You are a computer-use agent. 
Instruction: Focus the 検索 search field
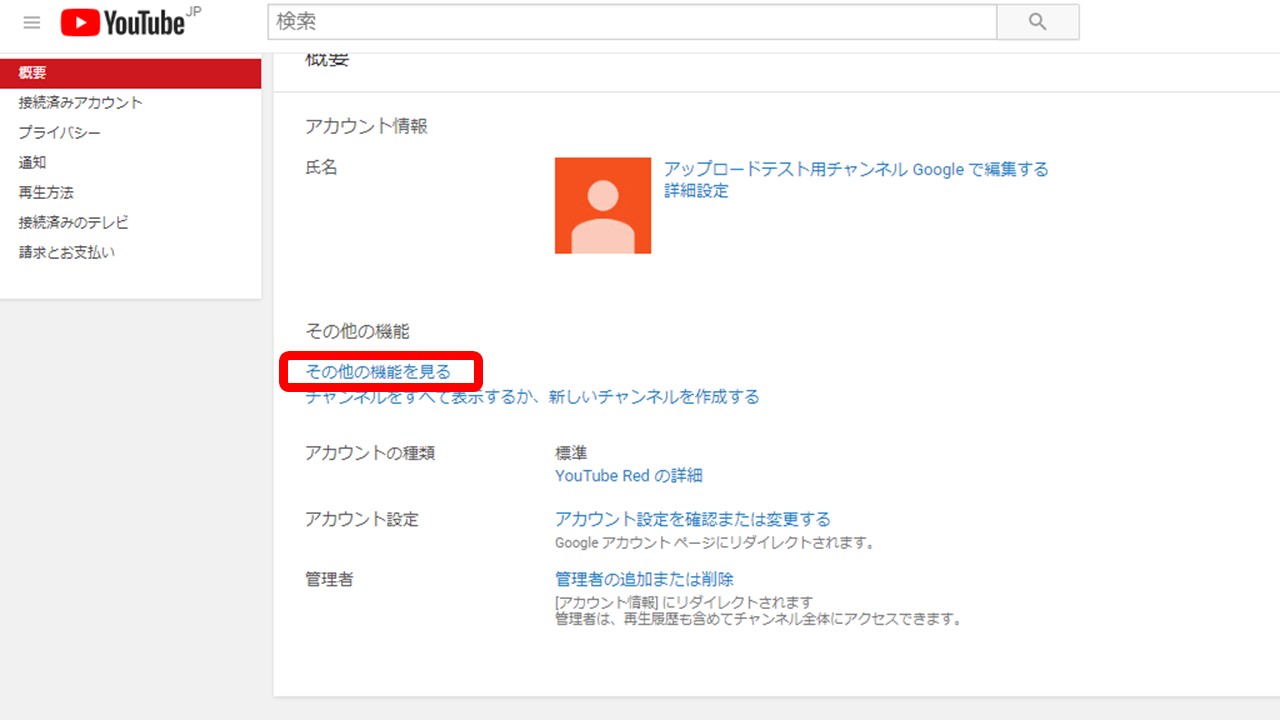tap(632, 21)
